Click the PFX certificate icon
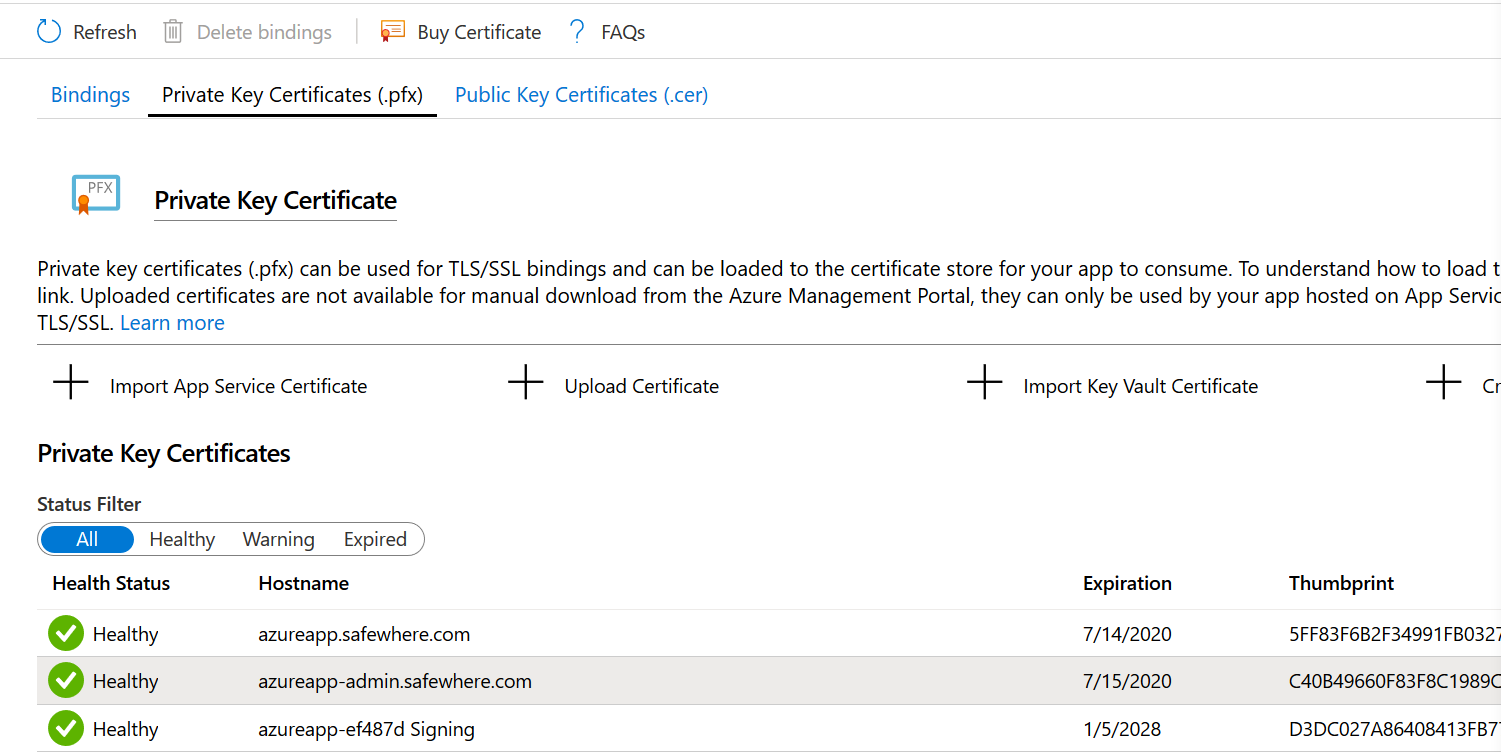The width and height of the screenshot is (1501, 752). click(96, 194)
